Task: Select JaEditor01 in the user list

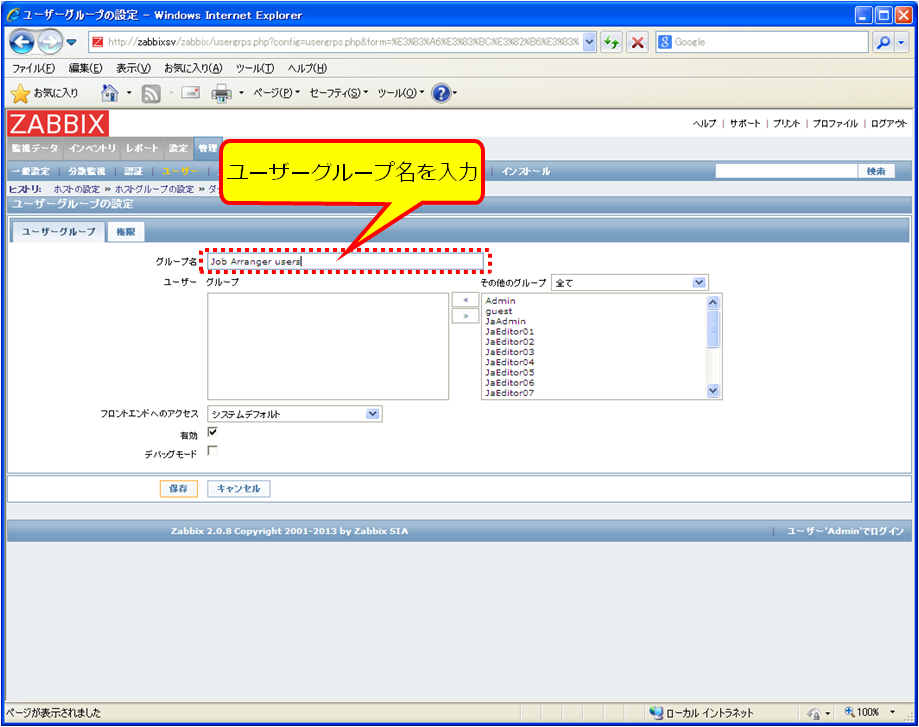Action: pyautogui.click(x=509, y=332)
